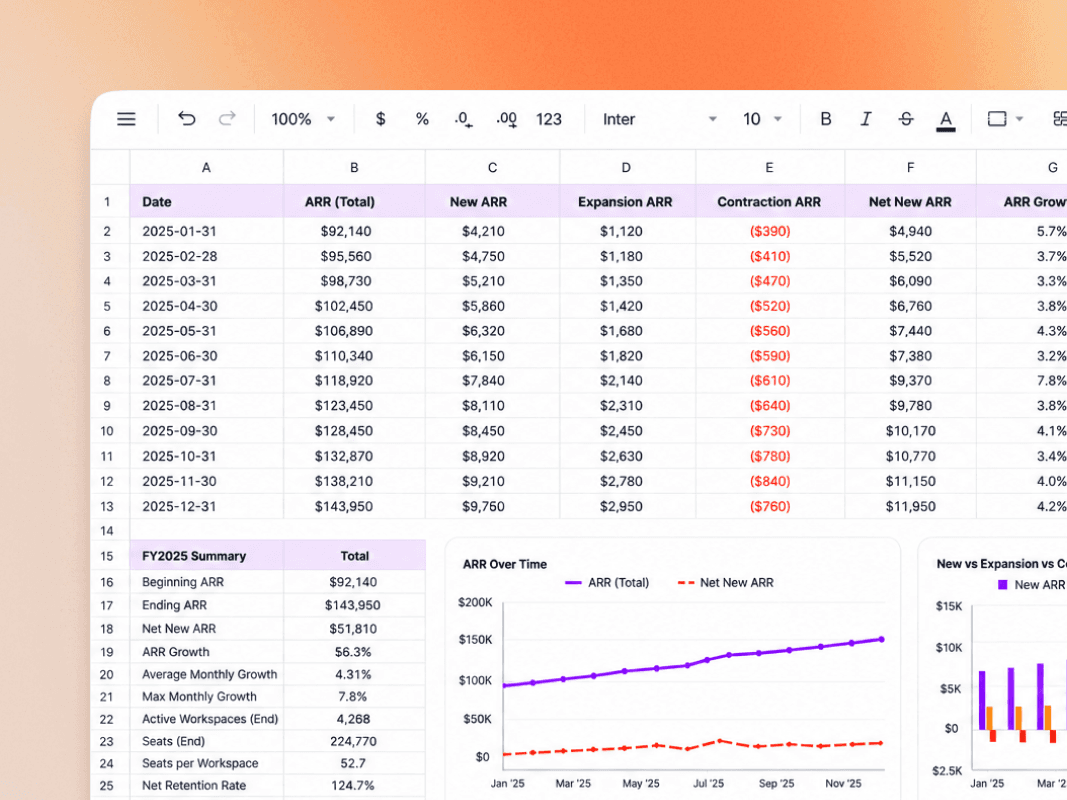Screen dimensions: 1067x800
Task: Select cell with date 2025-12-31
Action: (206, 506)
